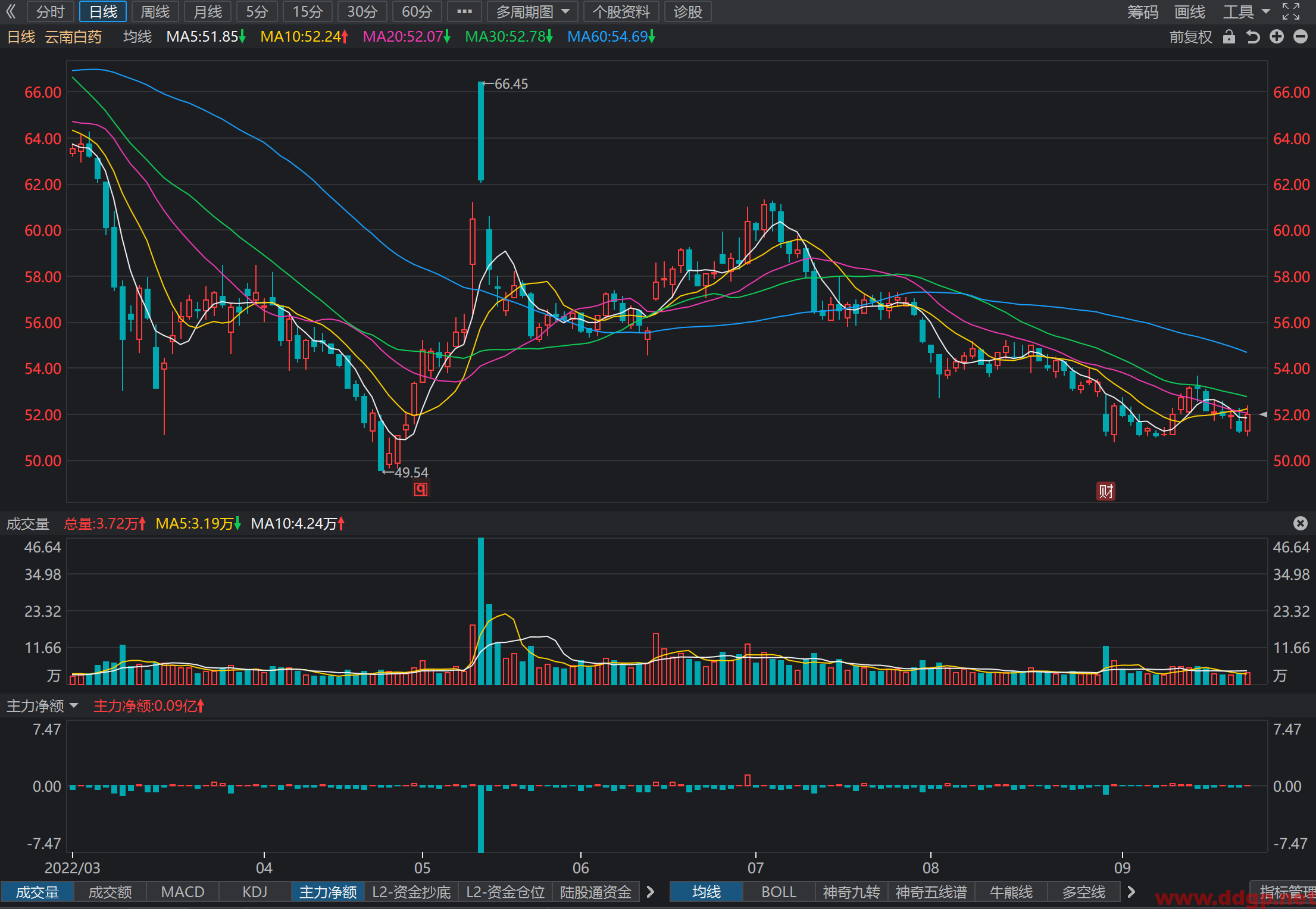Toggle the BOLL overlay indicator

tap(779, 892)
